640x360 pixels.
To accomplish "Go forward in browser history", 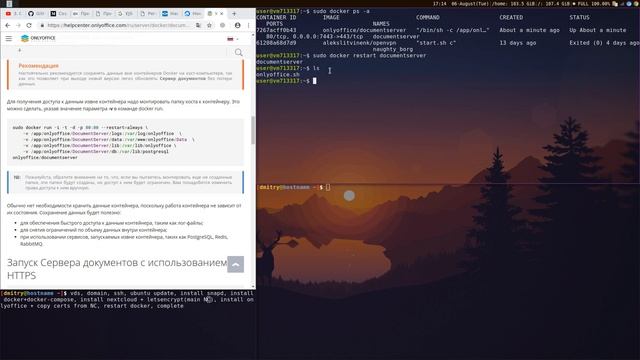I will pos(18,25).
